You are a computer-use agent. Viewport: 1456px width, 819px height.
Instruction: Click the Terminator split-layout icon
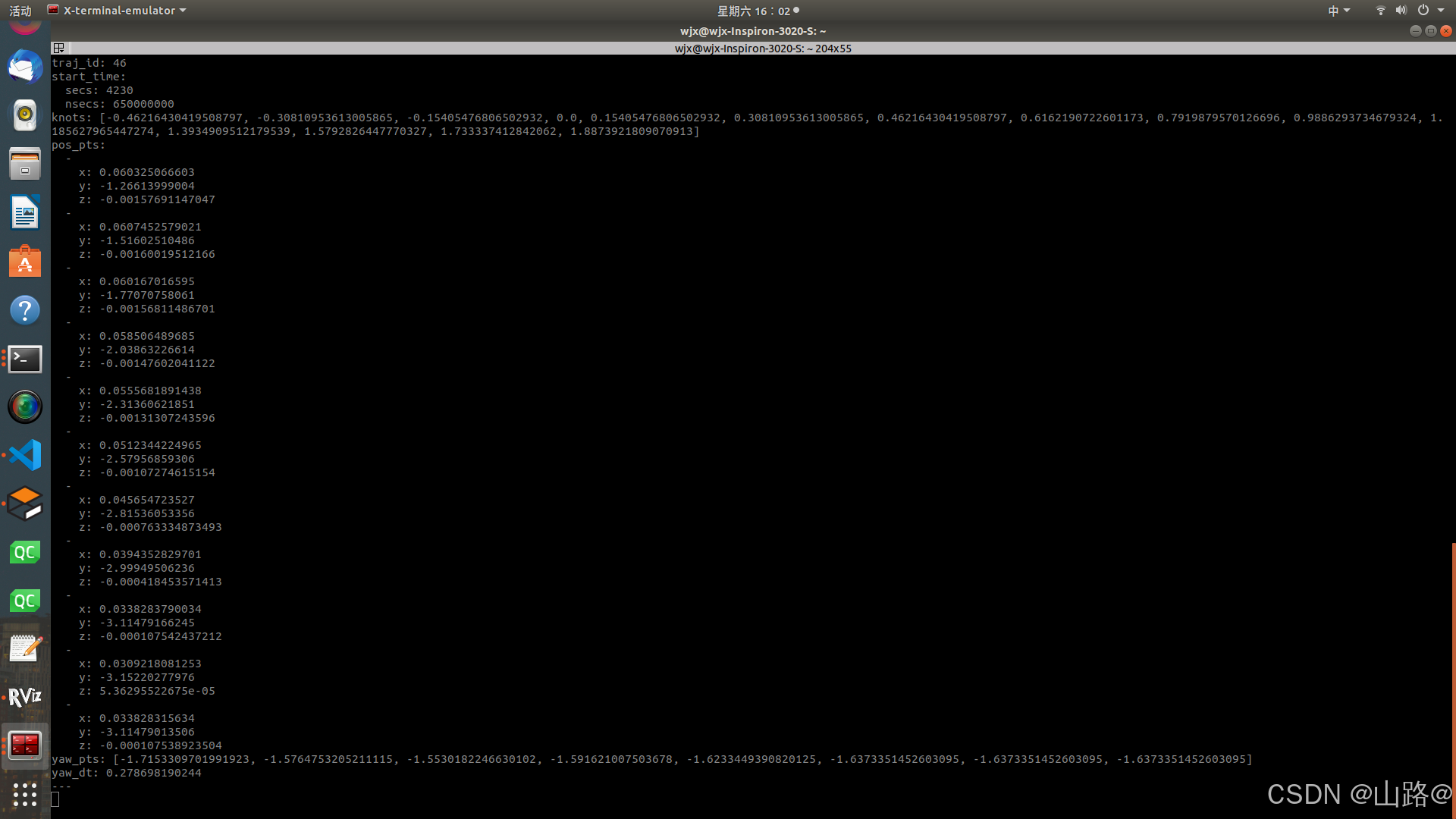click(58, 48)
